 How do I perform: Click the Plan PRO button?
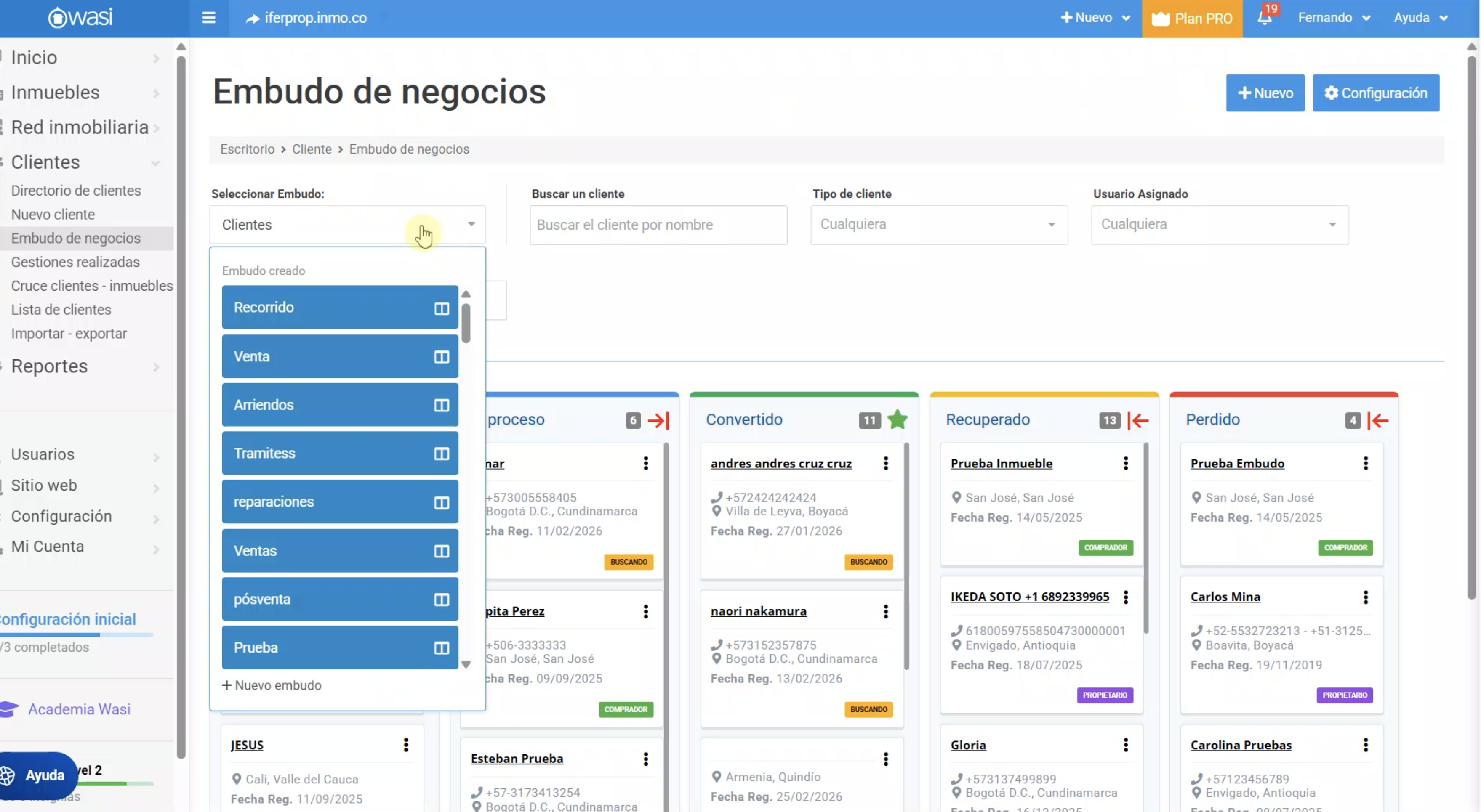click(1191, 19)
